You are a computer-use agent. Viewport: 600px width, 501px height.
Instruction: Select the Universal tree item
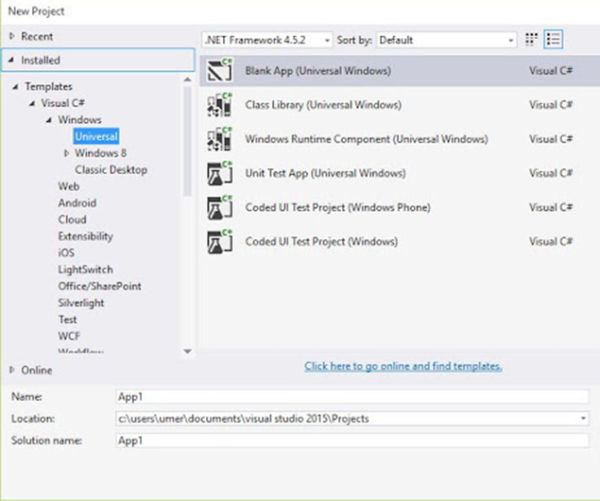96,136
